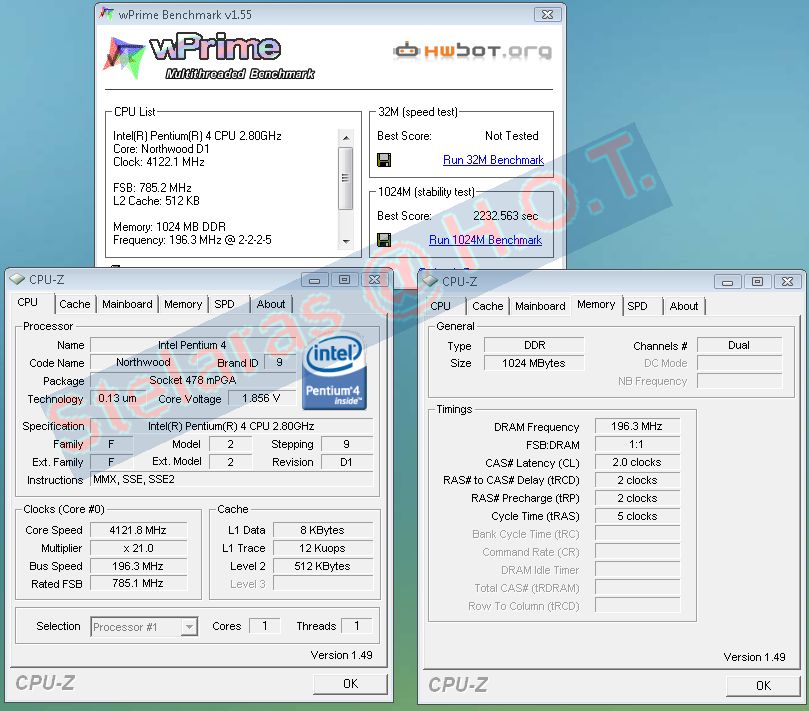Click the Instructions field MMX, SSE, SSE2
809x711 pixels.
(231, 479)
